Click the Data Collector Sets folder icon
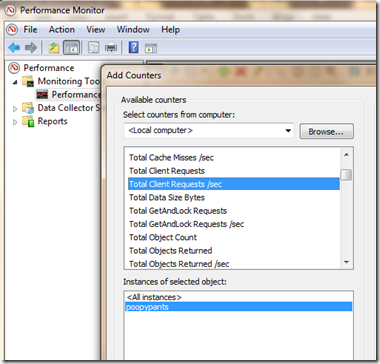The image size is (380, 364). (29, 108)
